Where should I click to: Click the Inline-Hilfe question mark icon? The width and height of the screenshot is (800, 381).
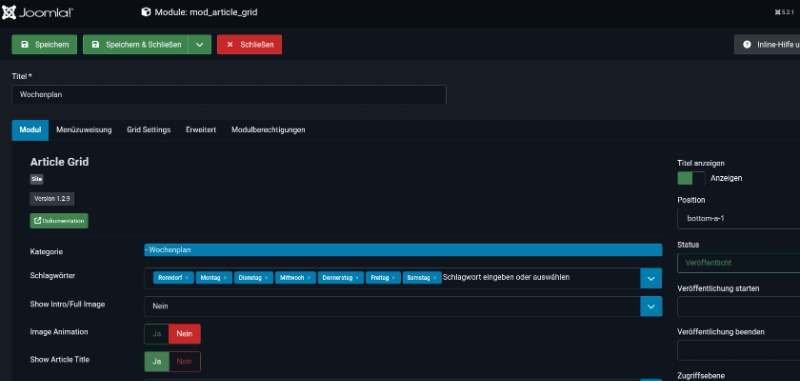tap(747, 45)
